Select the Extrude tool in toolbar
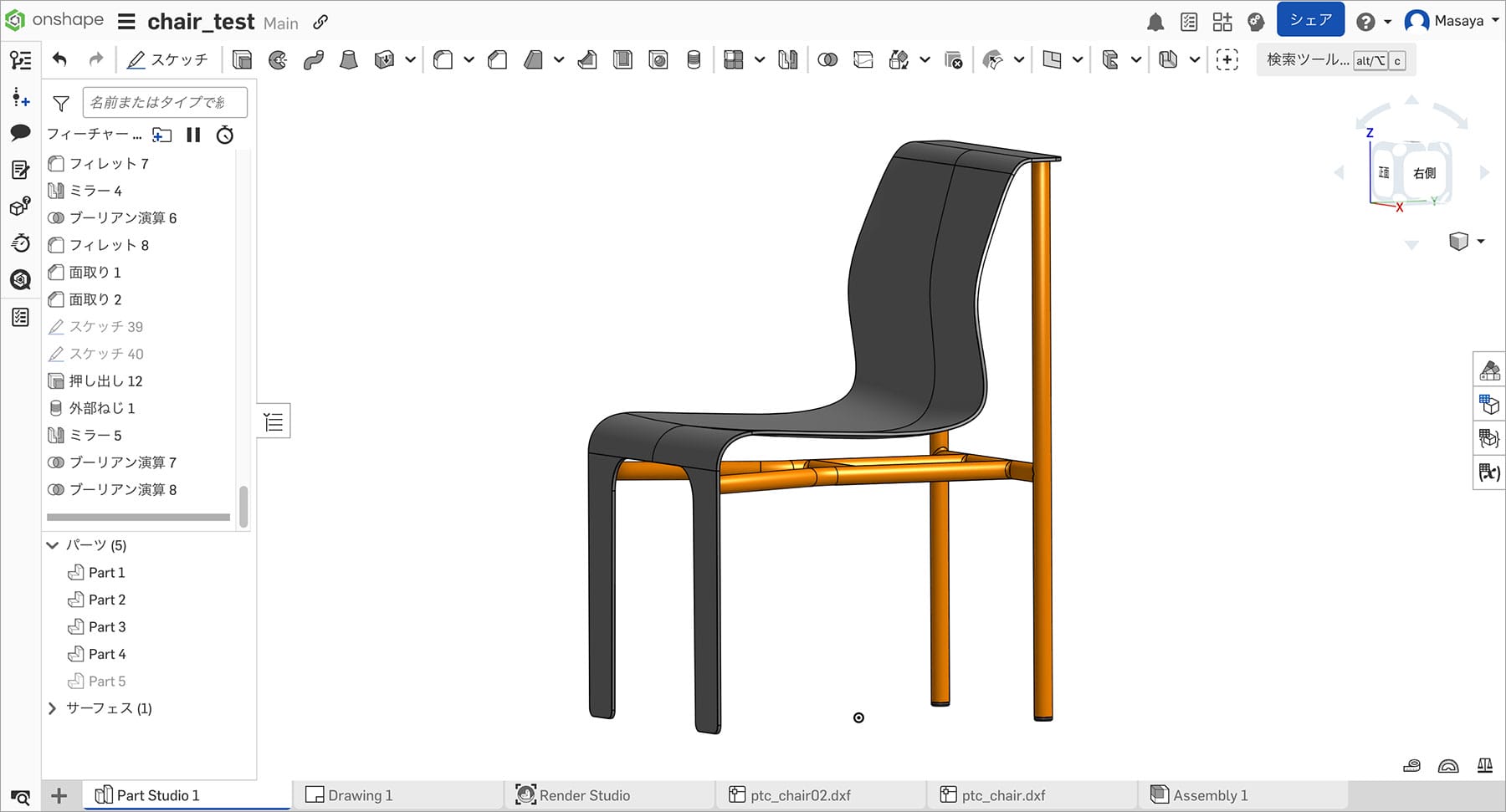The image size is (1506, 812). pyautogui.click(x=242, y=59)
